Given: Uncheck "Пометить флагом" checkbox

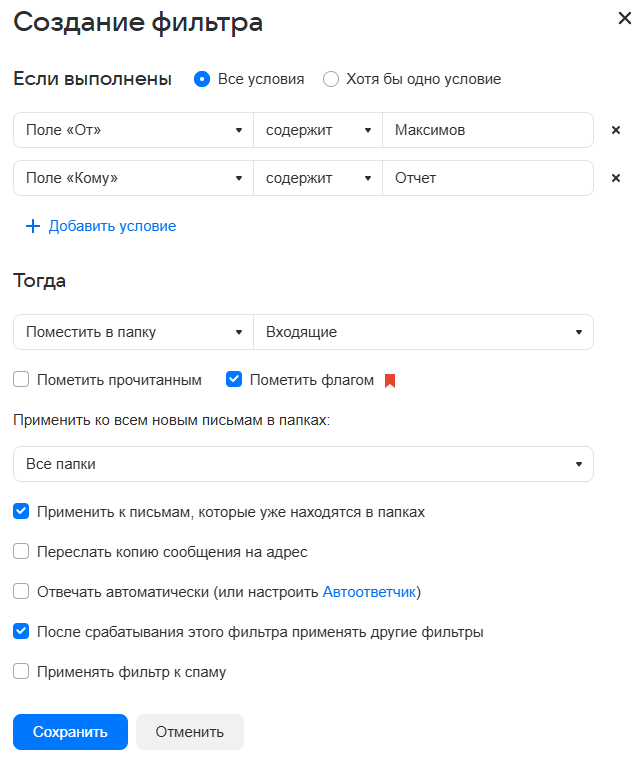Looking at the screenshot, I should pos(234,380).
